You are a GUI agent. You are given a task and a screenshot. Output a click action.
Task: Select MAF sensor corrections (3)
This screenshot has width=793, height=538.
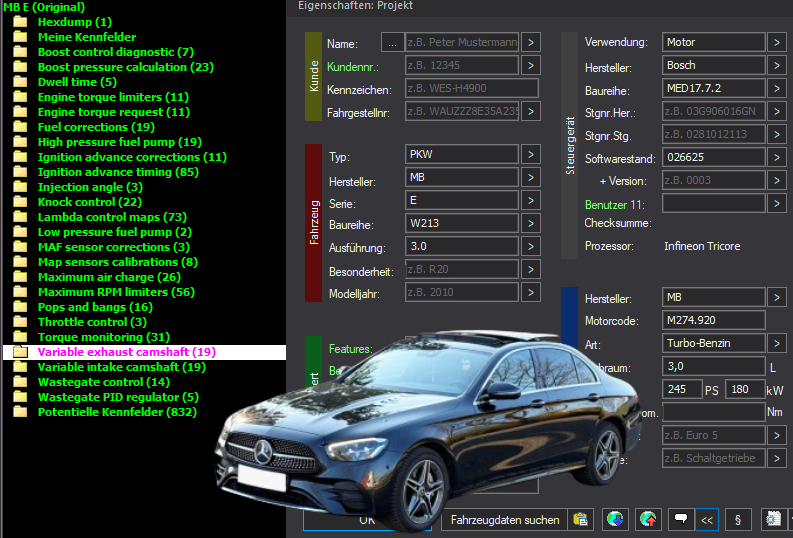coord(114,247)
